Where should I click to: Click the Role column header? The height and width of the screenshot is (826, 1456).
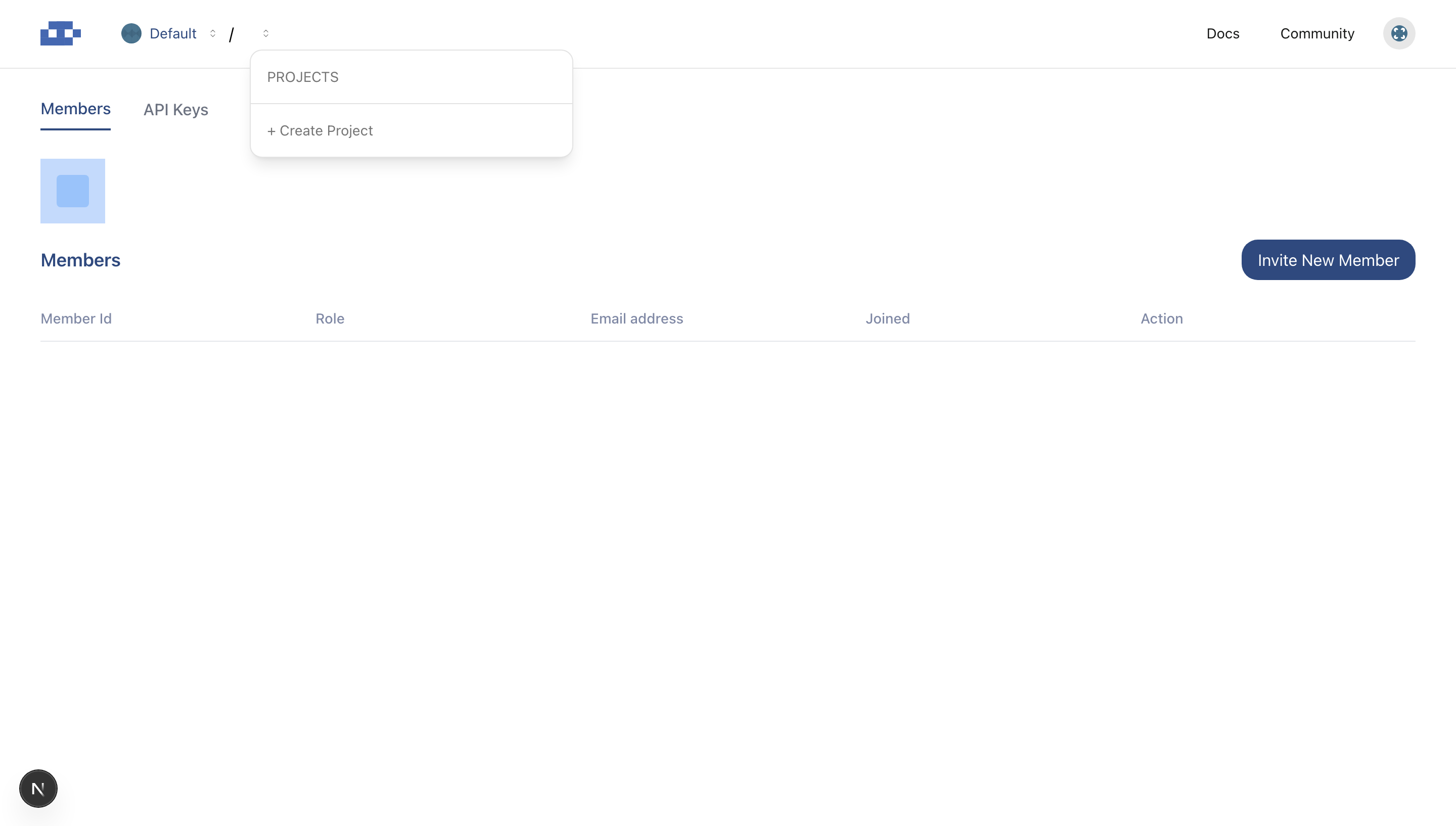click(x=330, y=319)
